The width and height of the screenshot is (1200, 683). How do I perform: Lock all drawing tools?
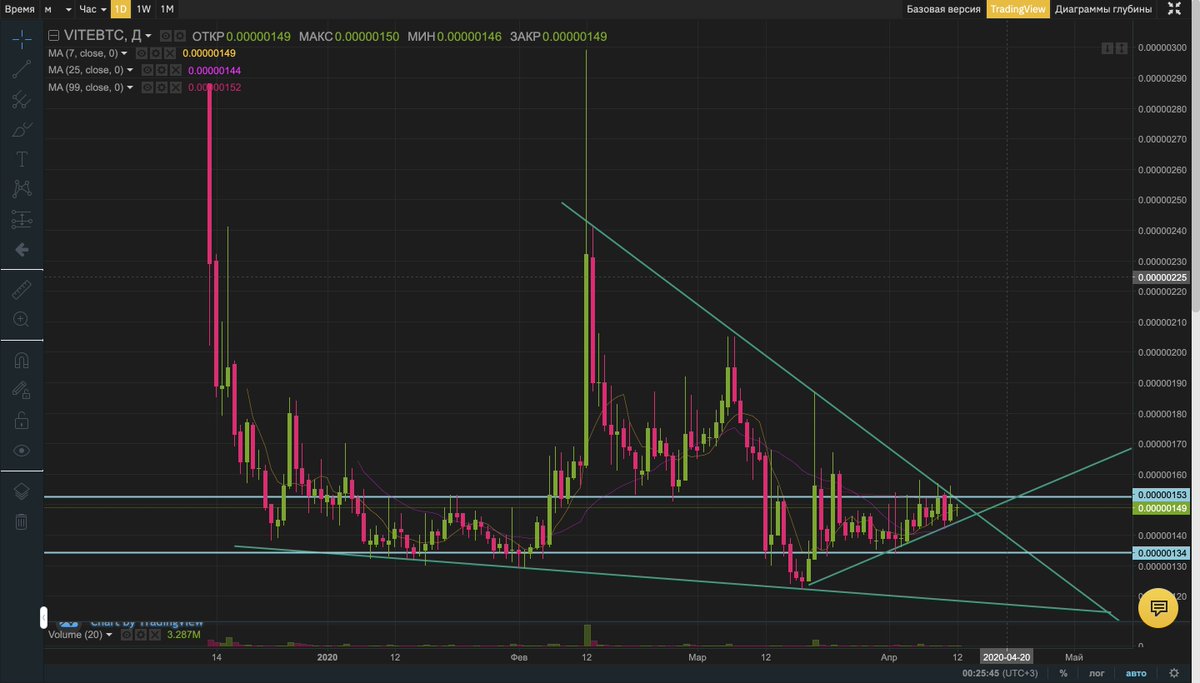(x=21, y=420)
